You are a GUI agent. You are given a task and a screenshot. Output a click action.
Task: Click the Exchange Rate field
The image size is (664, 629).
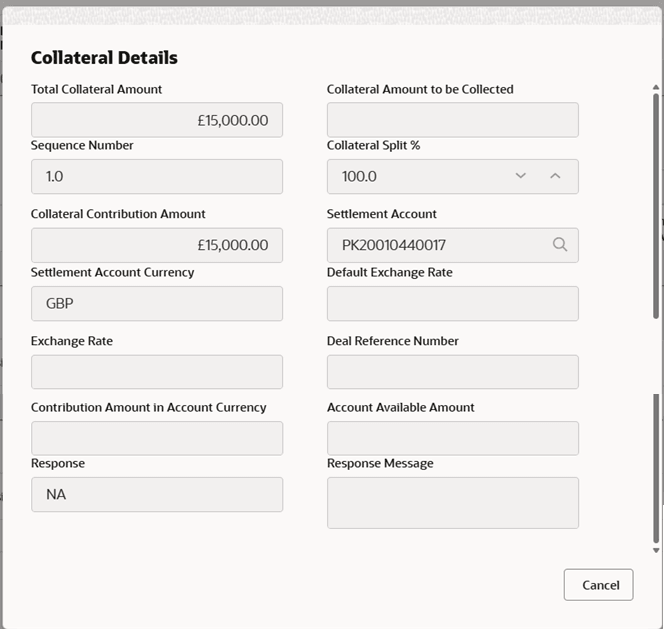[157, 372]
